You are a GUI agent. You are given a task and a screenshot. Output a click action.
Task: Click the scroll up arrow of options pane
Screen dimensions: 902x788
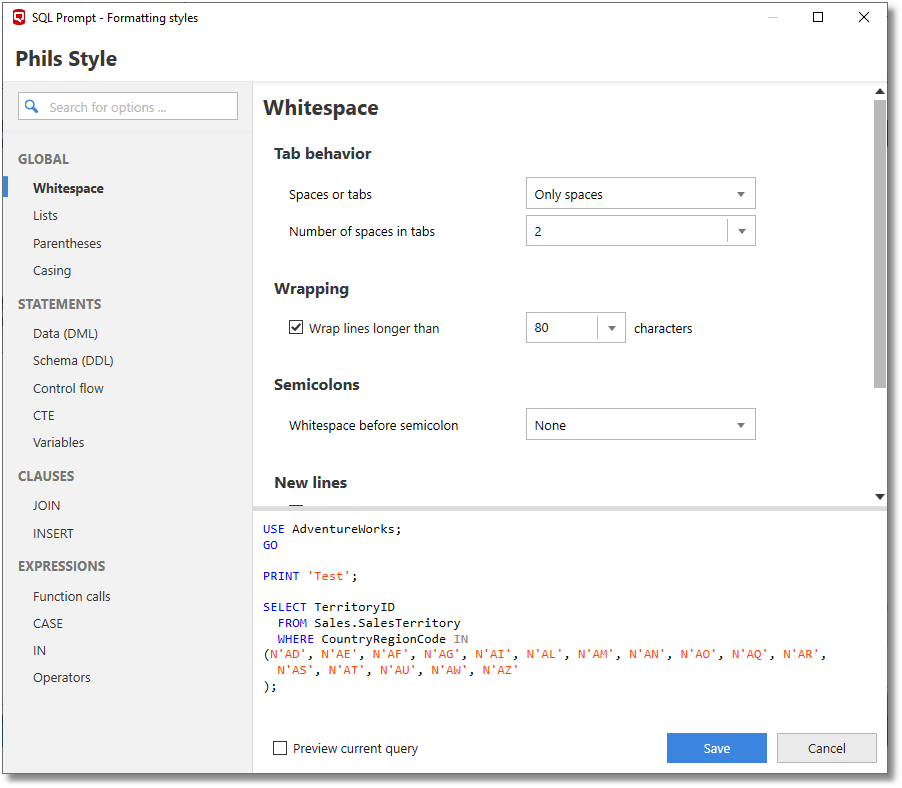[880, 91]
